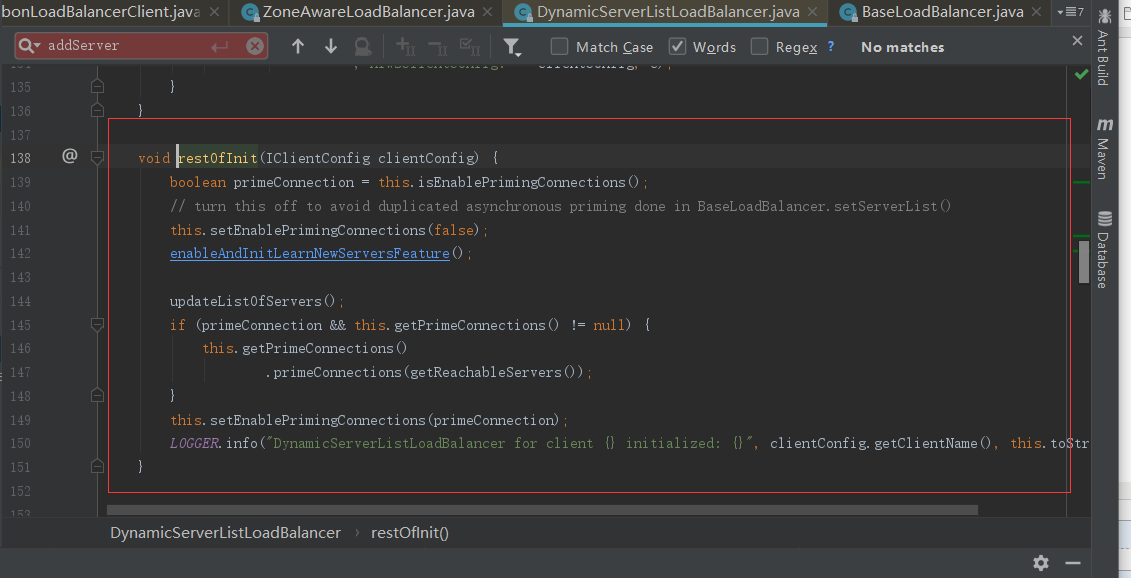1131x578 pixels.
Task: Collapse the restOfInit method fold at line 138
Action: click(x=97, y=157)
